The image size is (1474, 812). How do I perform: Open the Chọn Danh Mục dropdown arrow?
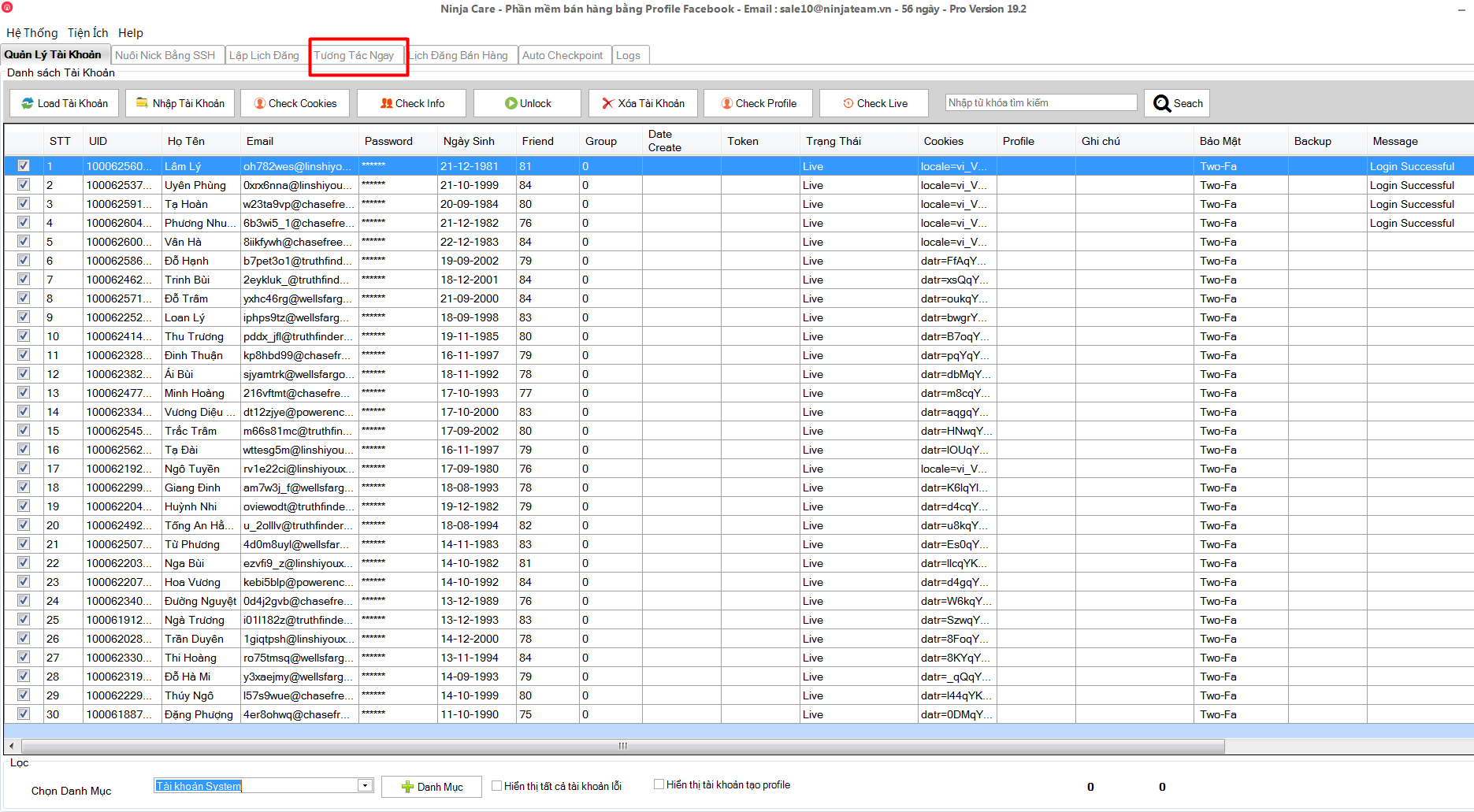(x=365, y=785)
